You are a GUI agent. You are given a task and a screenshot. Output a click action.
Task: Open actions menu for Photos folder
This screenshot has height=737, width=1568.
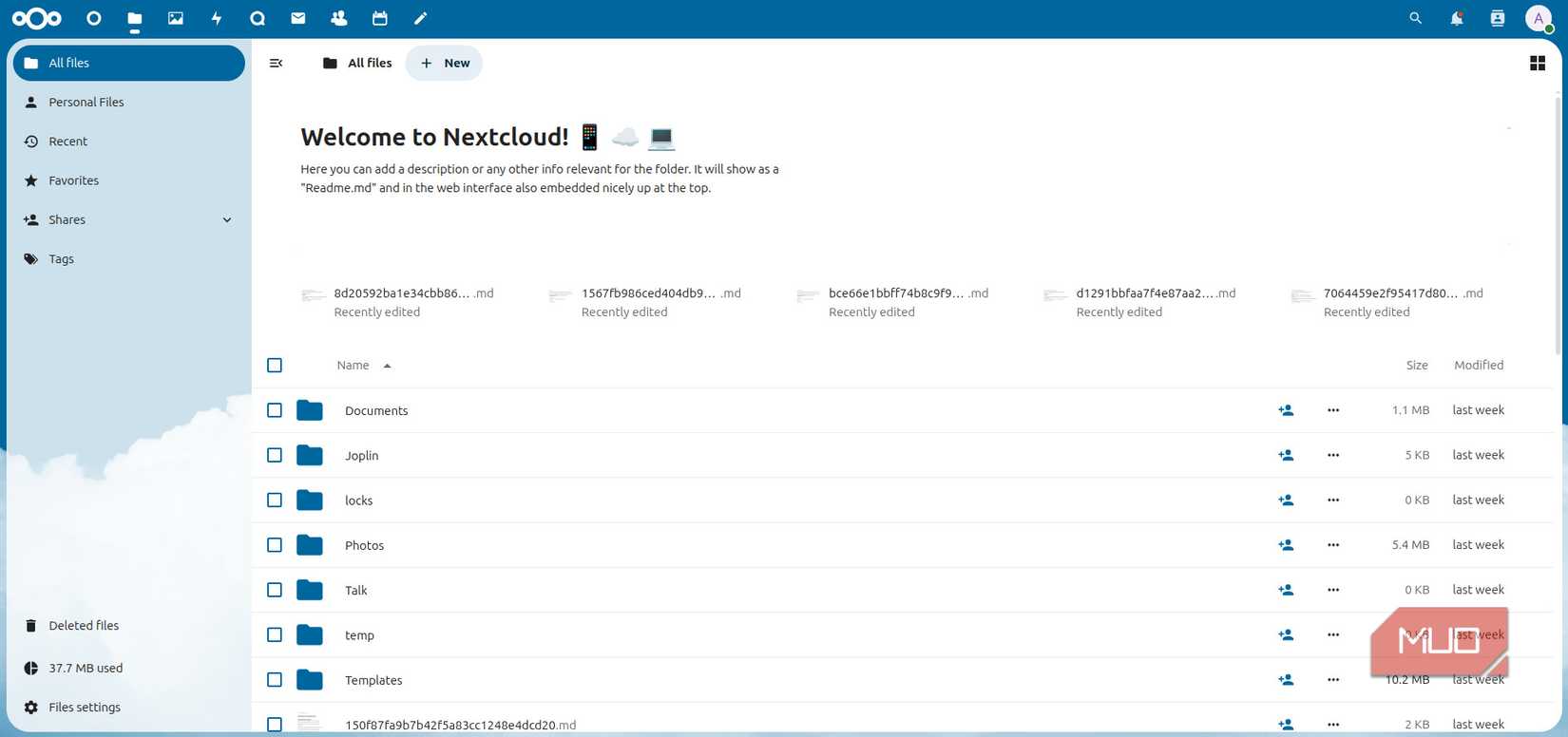pyautogui.click(x=1333, y=545)
